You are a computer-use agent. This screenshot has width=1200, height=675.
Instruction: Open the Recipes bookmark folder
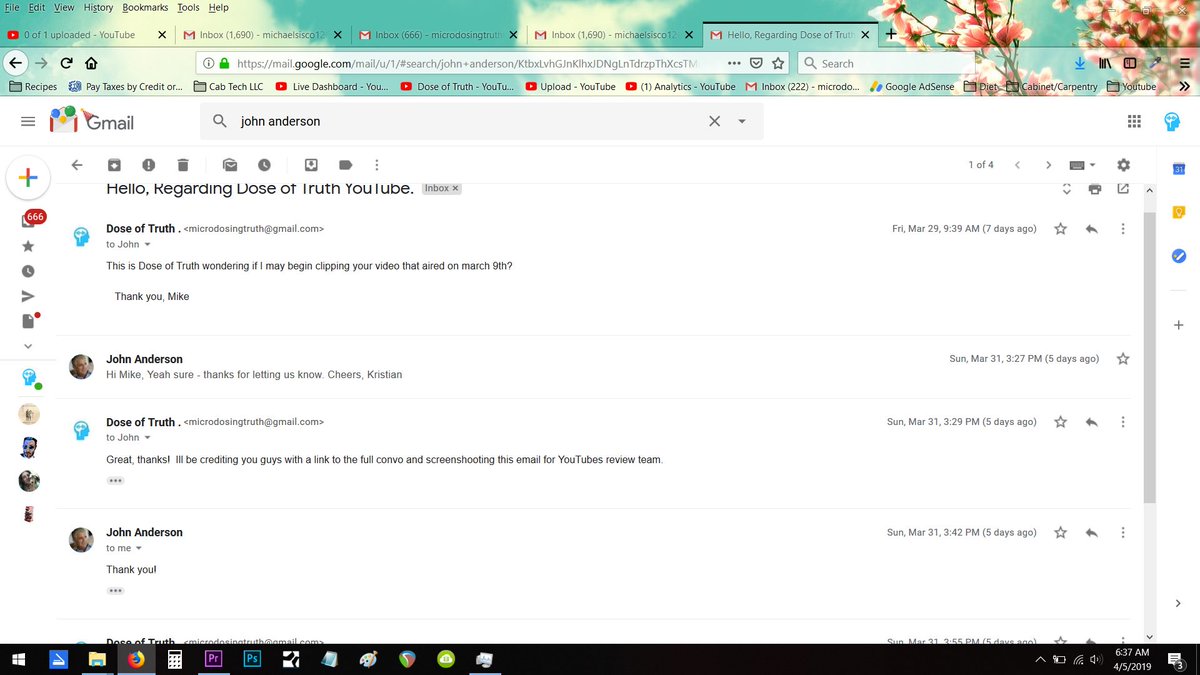tap(33, 86)
